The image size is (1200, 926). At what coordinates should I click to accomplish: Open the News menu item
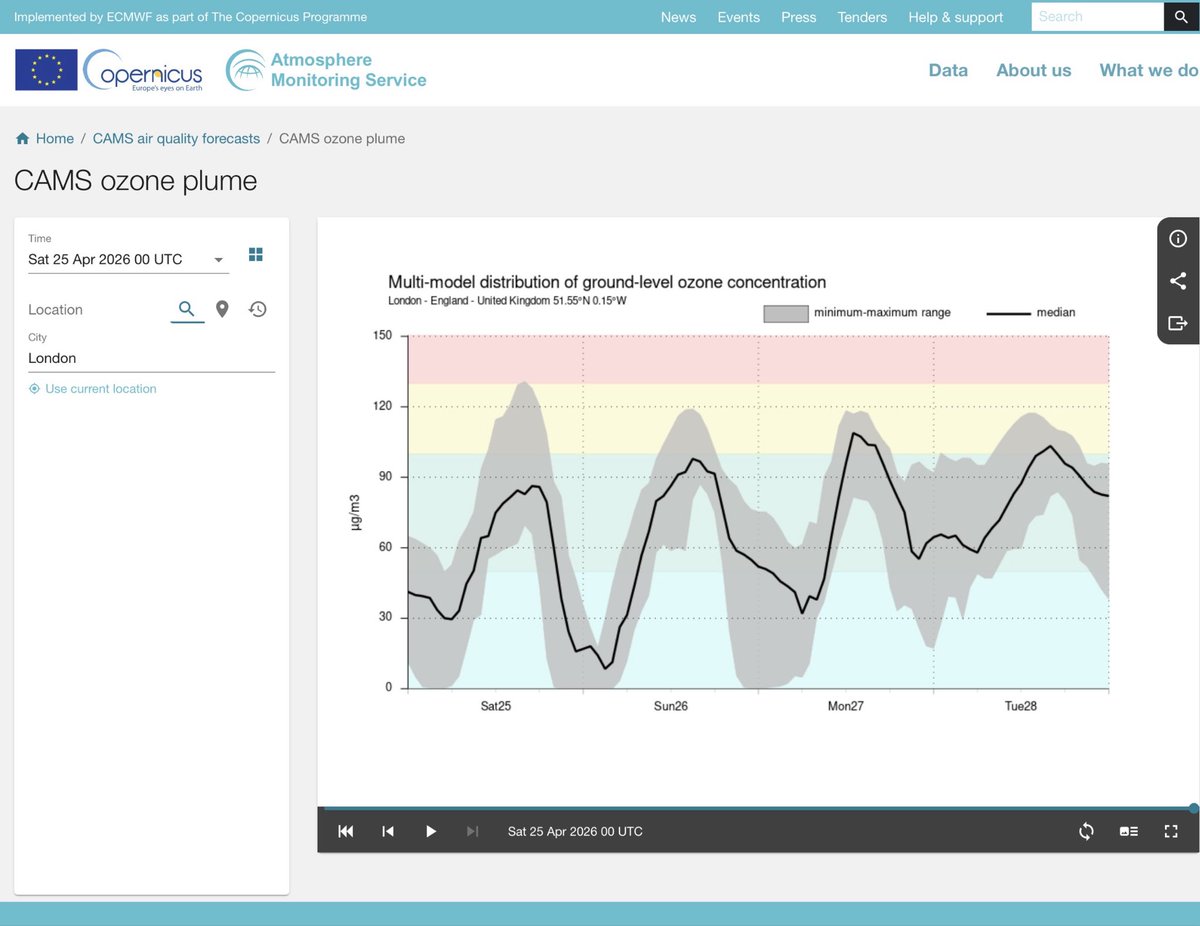[678, 17]
